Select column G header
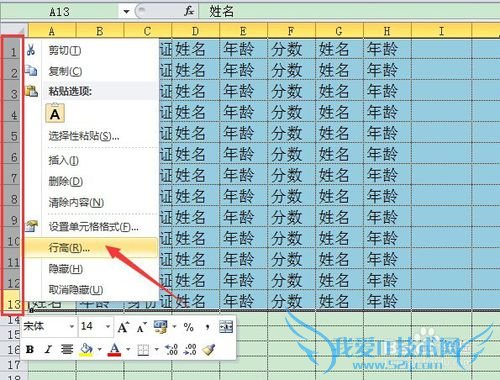This screenshot has width=500, height=380. click(x=339, y=31)
